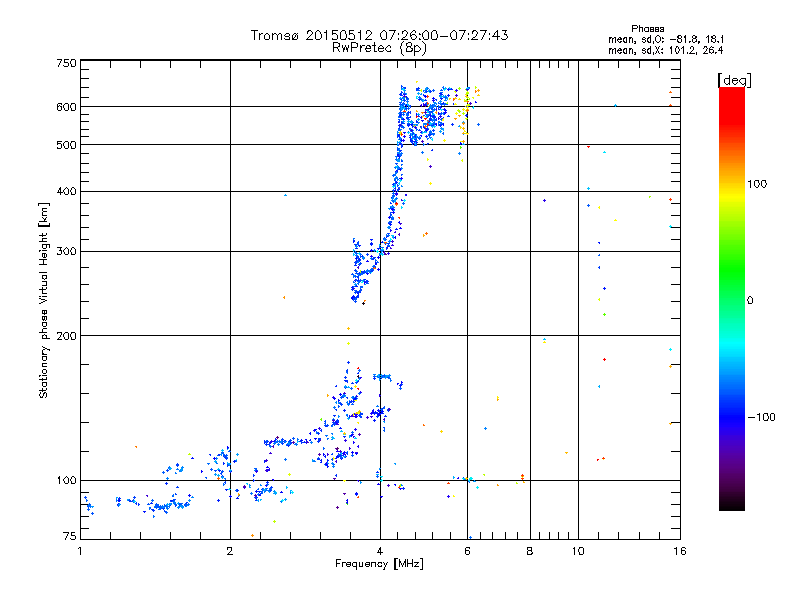Image resolution: width=800 pixels, height=600 pixels.
Task: Click the rainbow phase colorbar
Action: [x=732, y=298]
